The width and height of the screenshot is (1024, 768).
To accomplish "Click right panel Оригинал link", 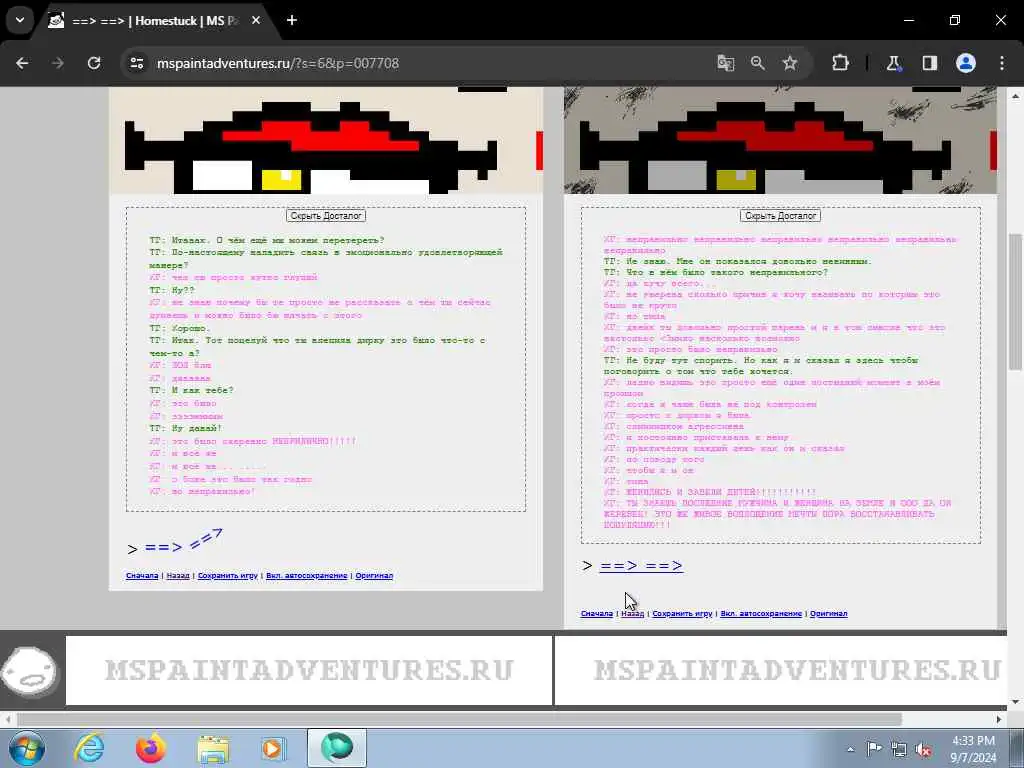I will pyautogui.click(x=829, y=613).
